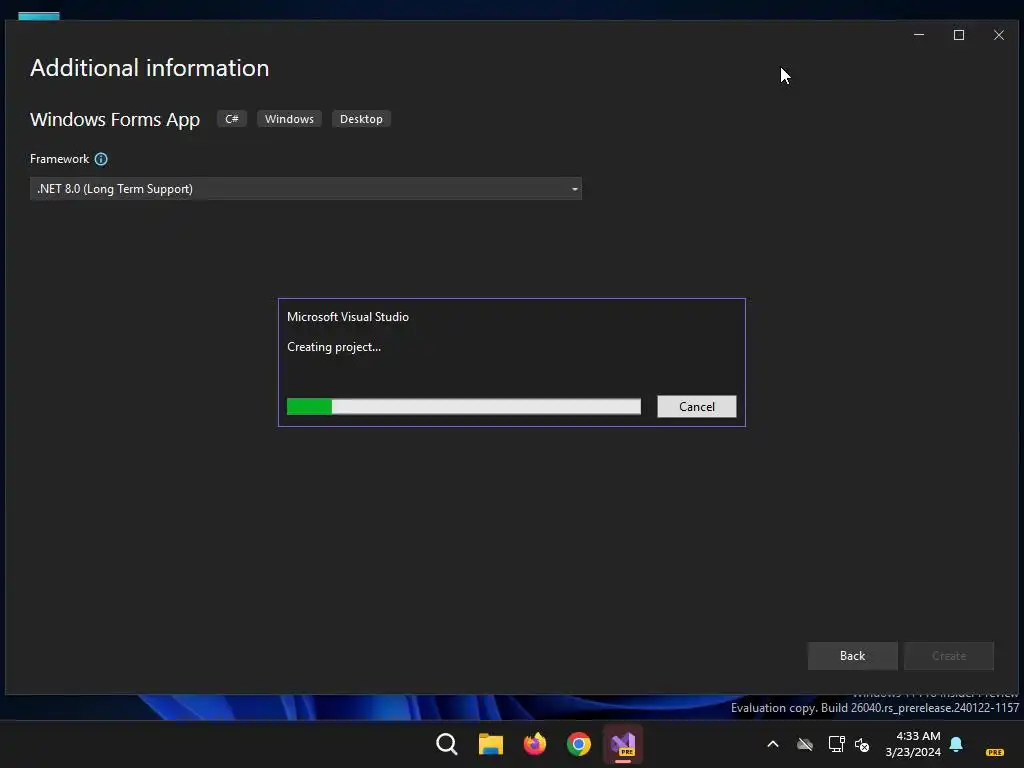The image size is (1024, 768).
Task: Go Back to previous step
Action: (852, 656)
